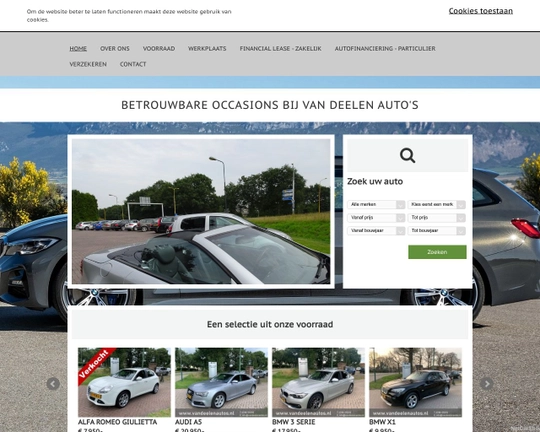
Task: Expand the Vanaf bouwjaar dropdown
Action: [376, 231]
